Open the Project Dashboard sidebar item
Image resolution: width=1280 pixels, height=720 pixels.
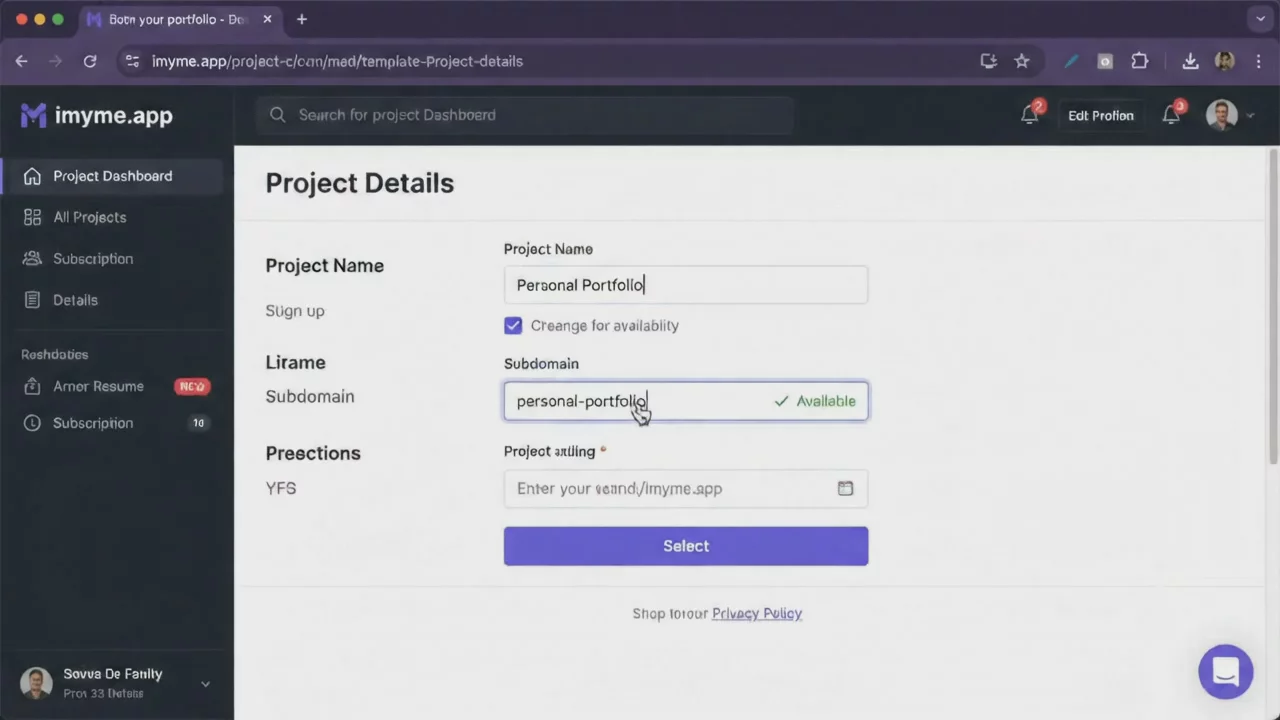point(112,176)
